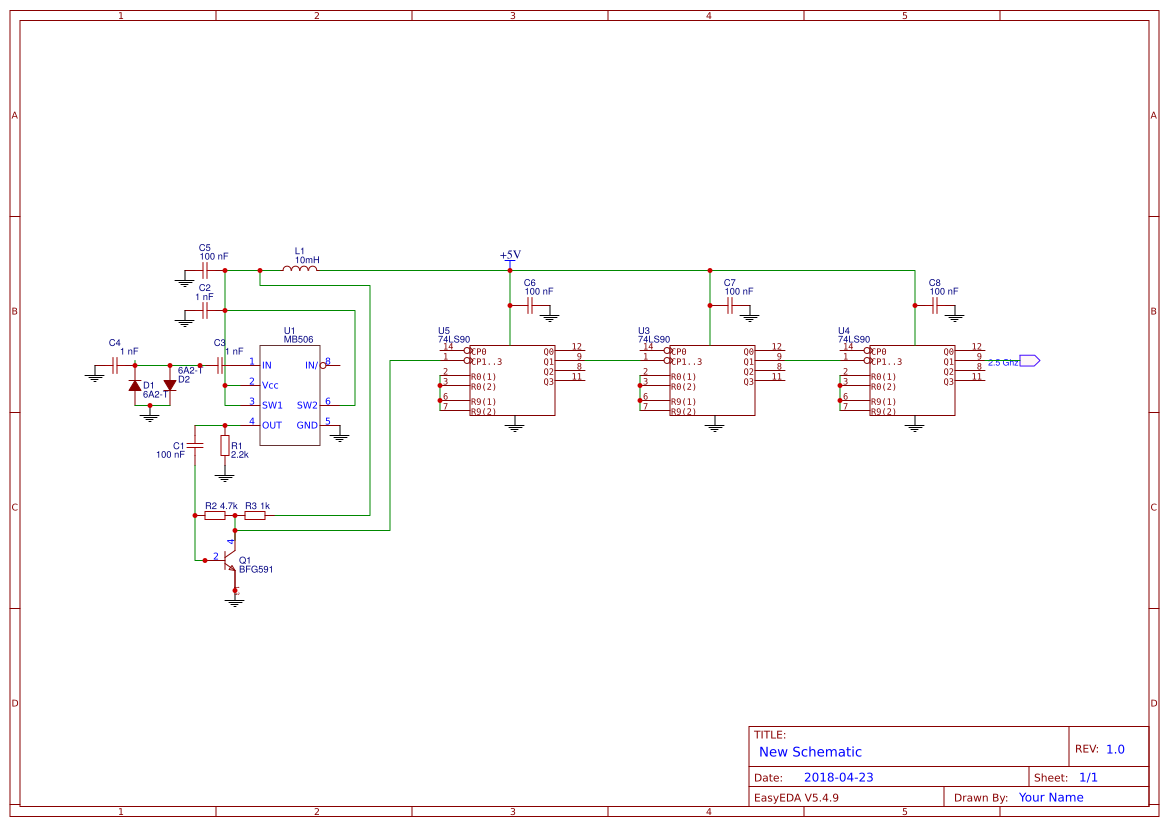Select the 6A2-T diode D1 symbol
The image size is (1169, 827).
coord(137,385)
